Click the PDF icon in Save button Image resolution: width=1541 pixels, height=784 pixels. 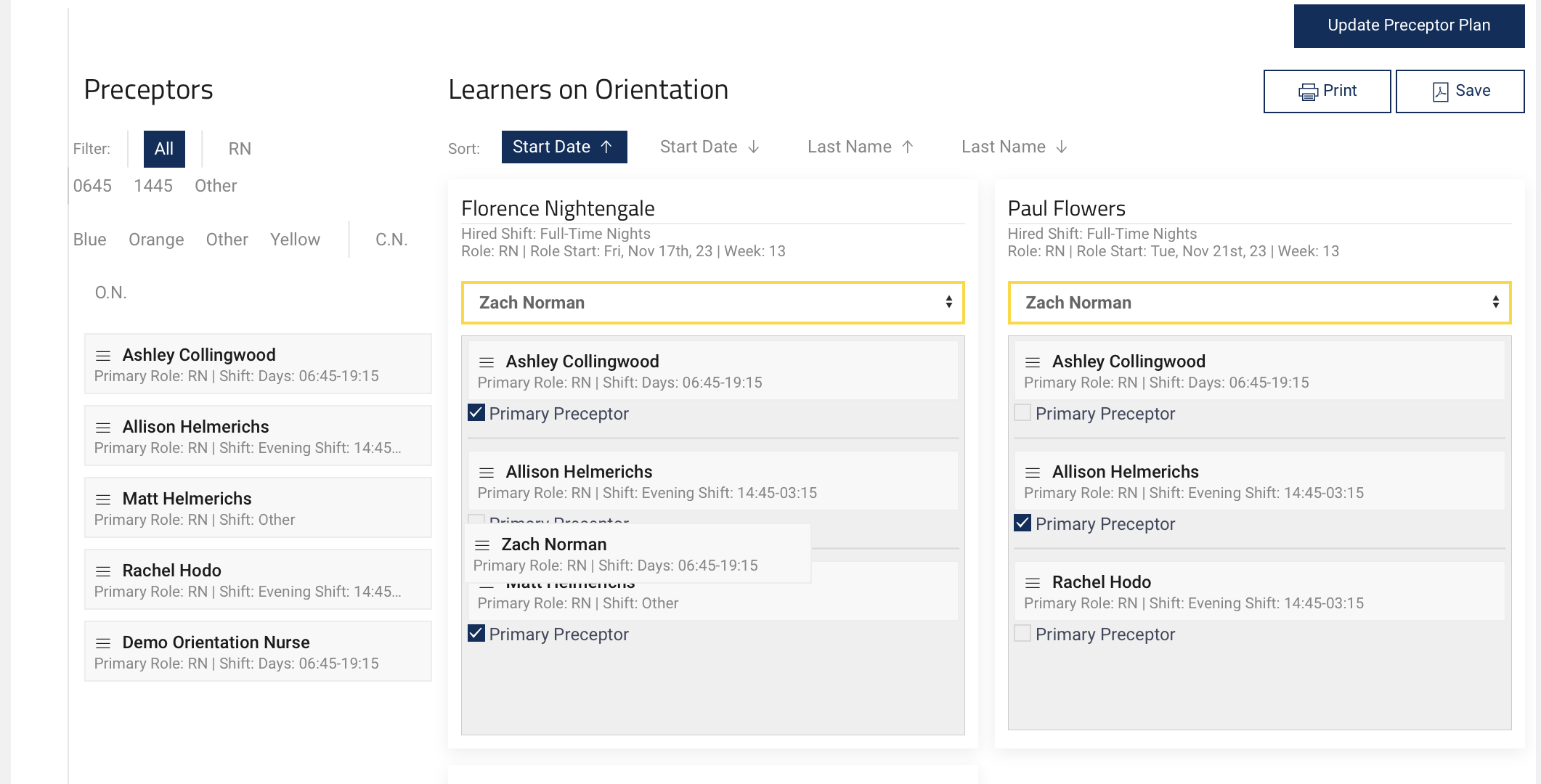click(1440, 91)
